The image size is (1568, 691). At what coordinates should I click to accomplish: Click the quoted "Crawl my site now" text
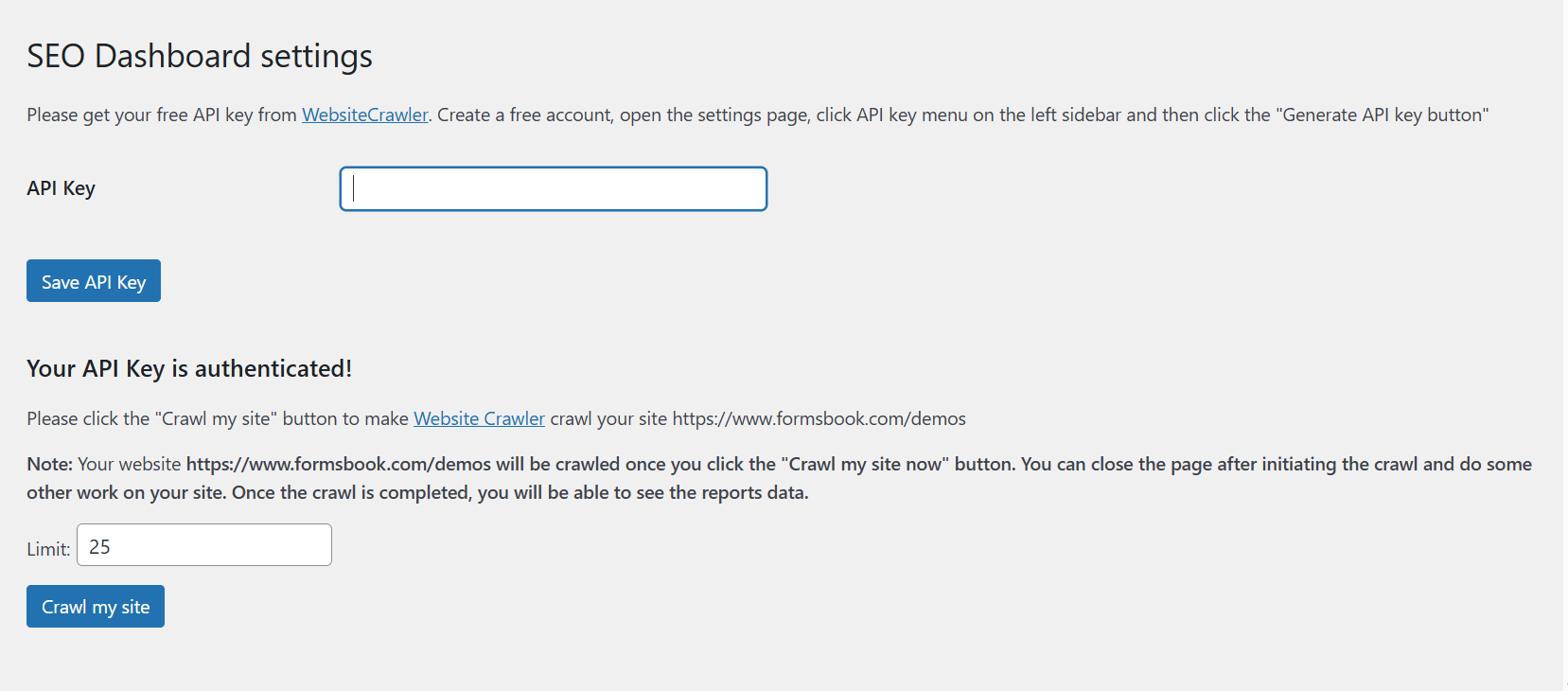tap(865, 464)
